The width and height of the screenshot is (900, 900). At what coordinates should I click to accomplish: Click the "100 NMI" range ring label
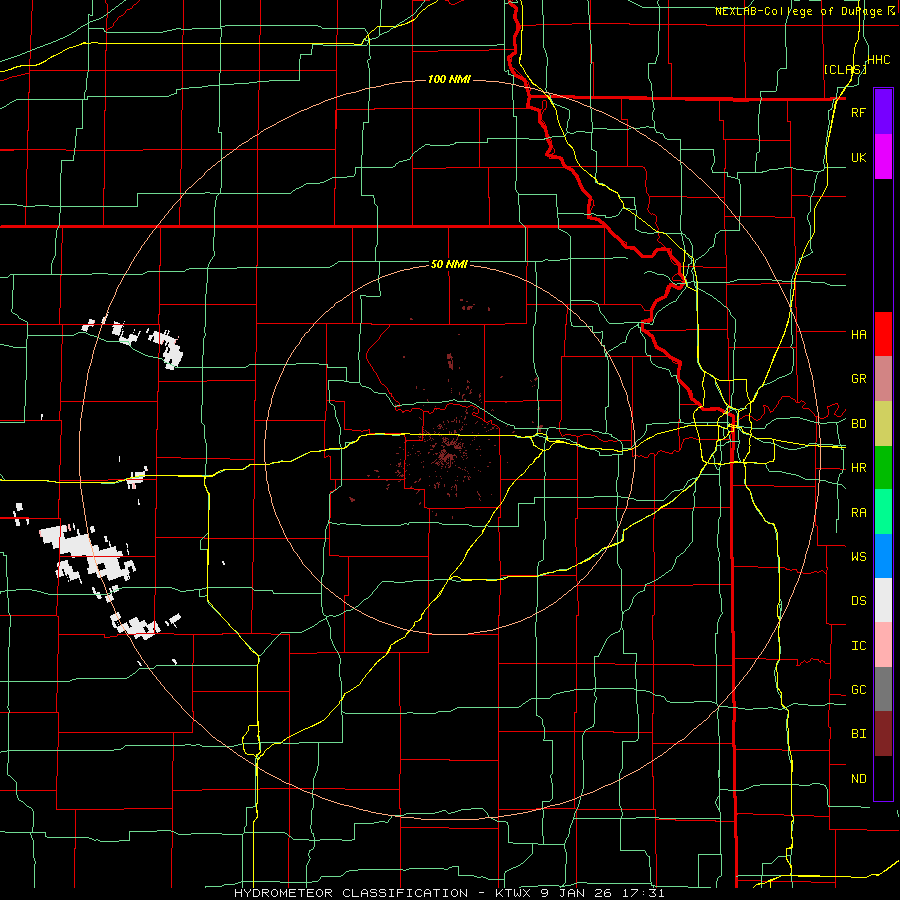(449, 79)
